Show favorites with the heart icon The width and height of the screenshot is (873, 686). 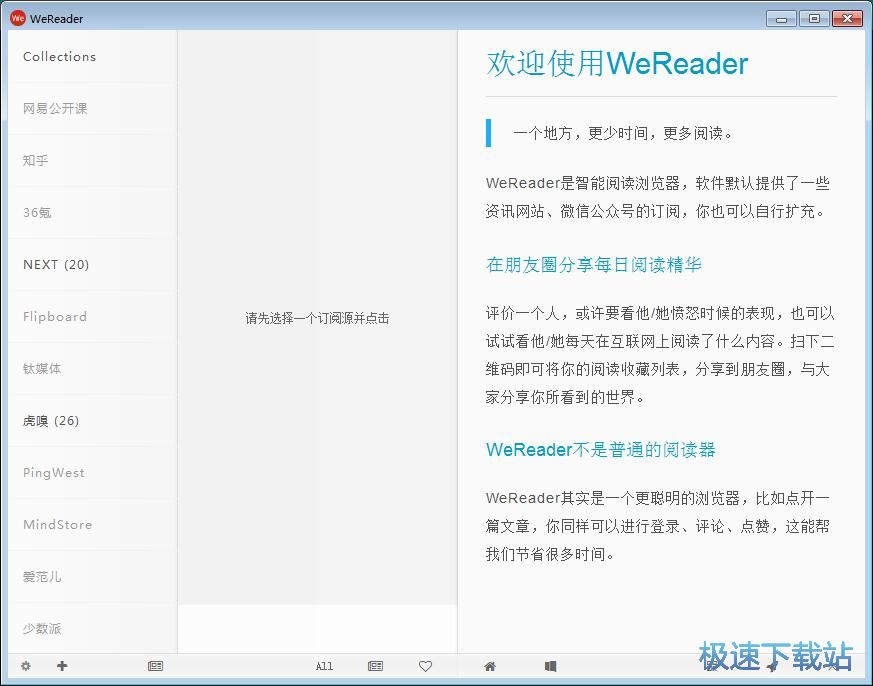click(x=425, y=666)
